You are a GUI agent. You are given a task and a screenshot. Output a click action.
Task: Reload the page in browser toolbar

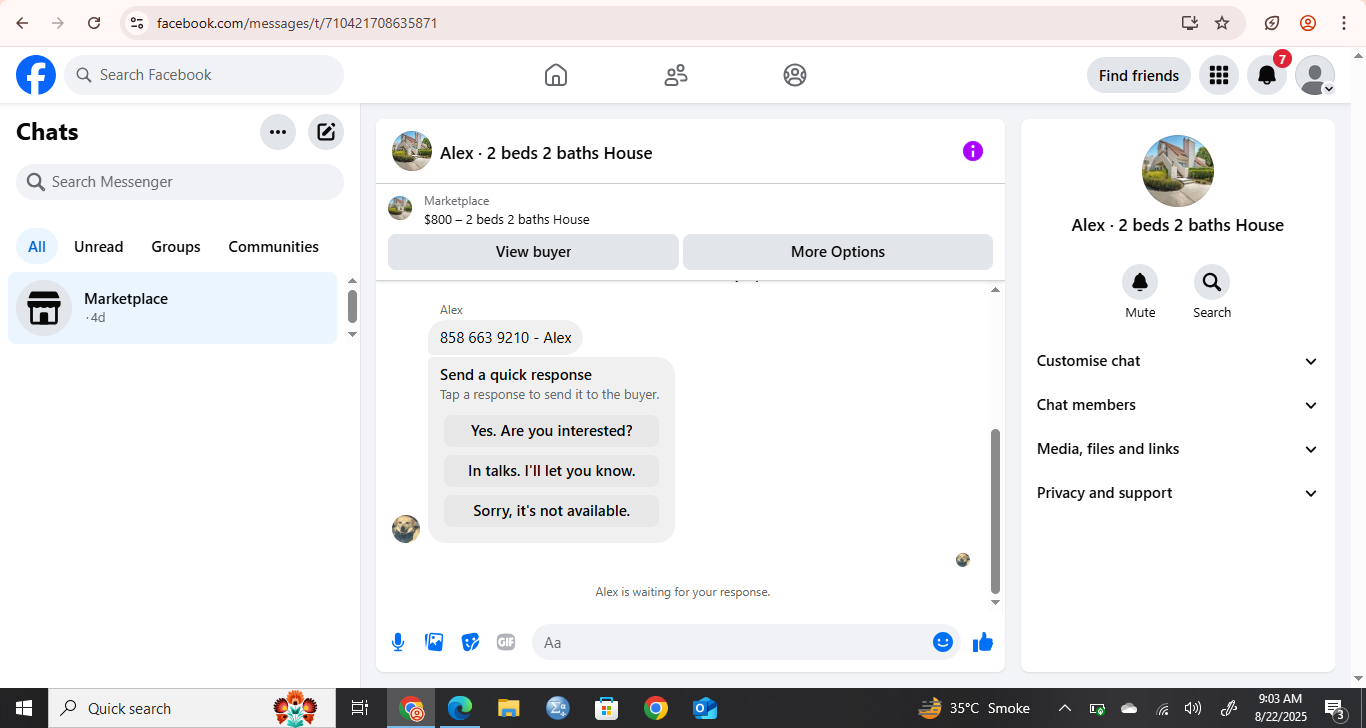(x=94, y=23)
